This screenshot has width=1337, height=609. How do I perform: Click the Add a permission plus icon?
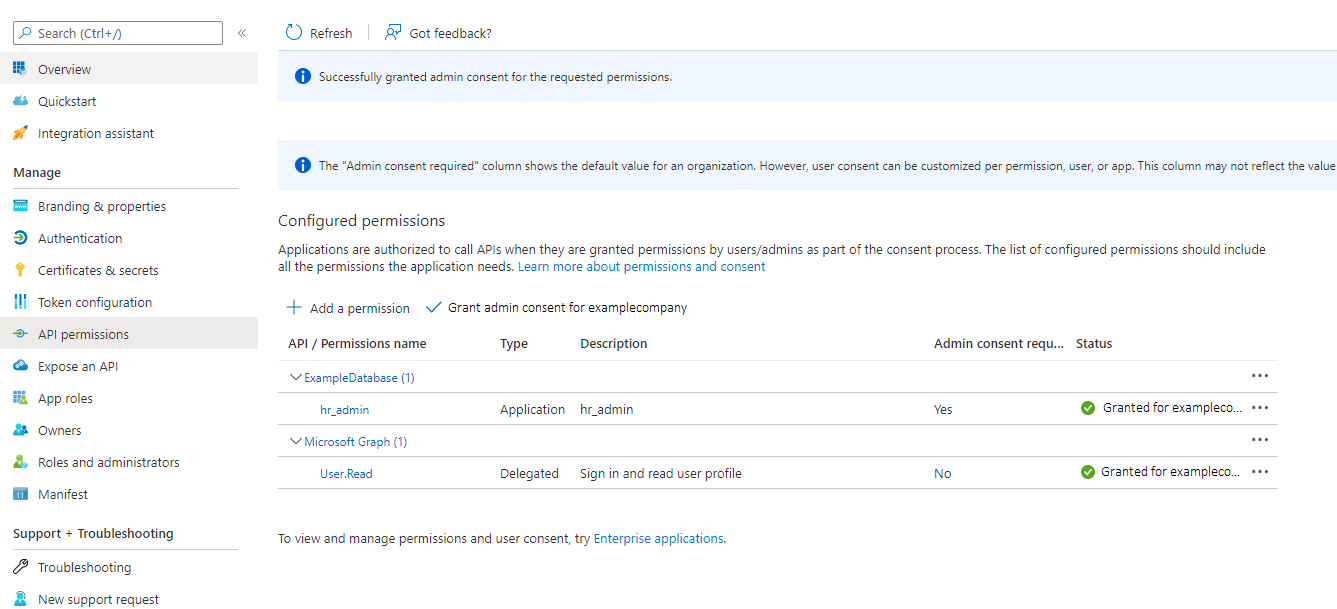294,307
